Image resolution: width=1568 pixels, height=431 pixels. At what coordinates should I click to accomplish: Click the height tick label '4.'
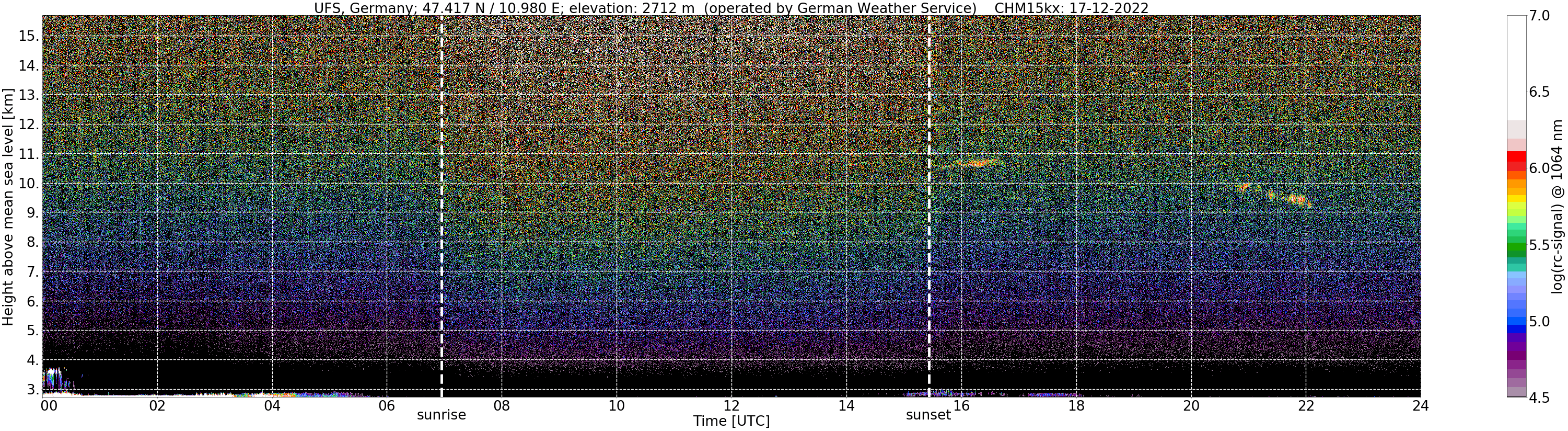click(x=33, y=360)
